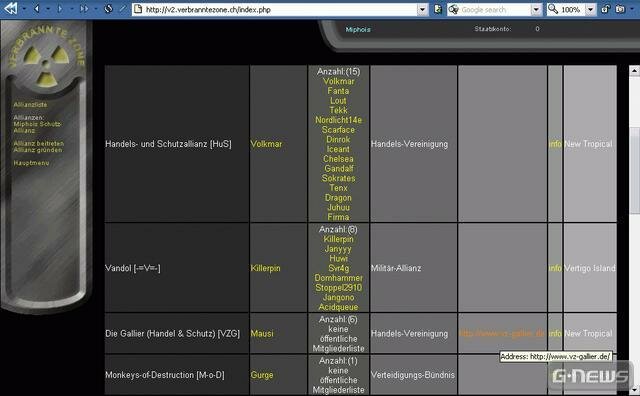
Task: Select member Dragon
Action: pos(338,198)
